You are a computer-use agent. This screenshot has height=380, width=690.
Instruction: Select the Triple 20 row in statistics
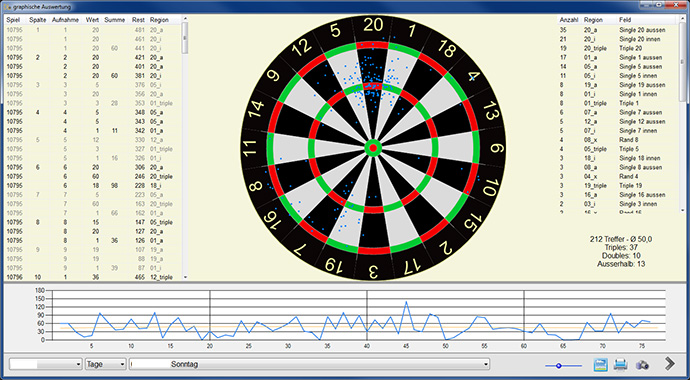(616, 48)
